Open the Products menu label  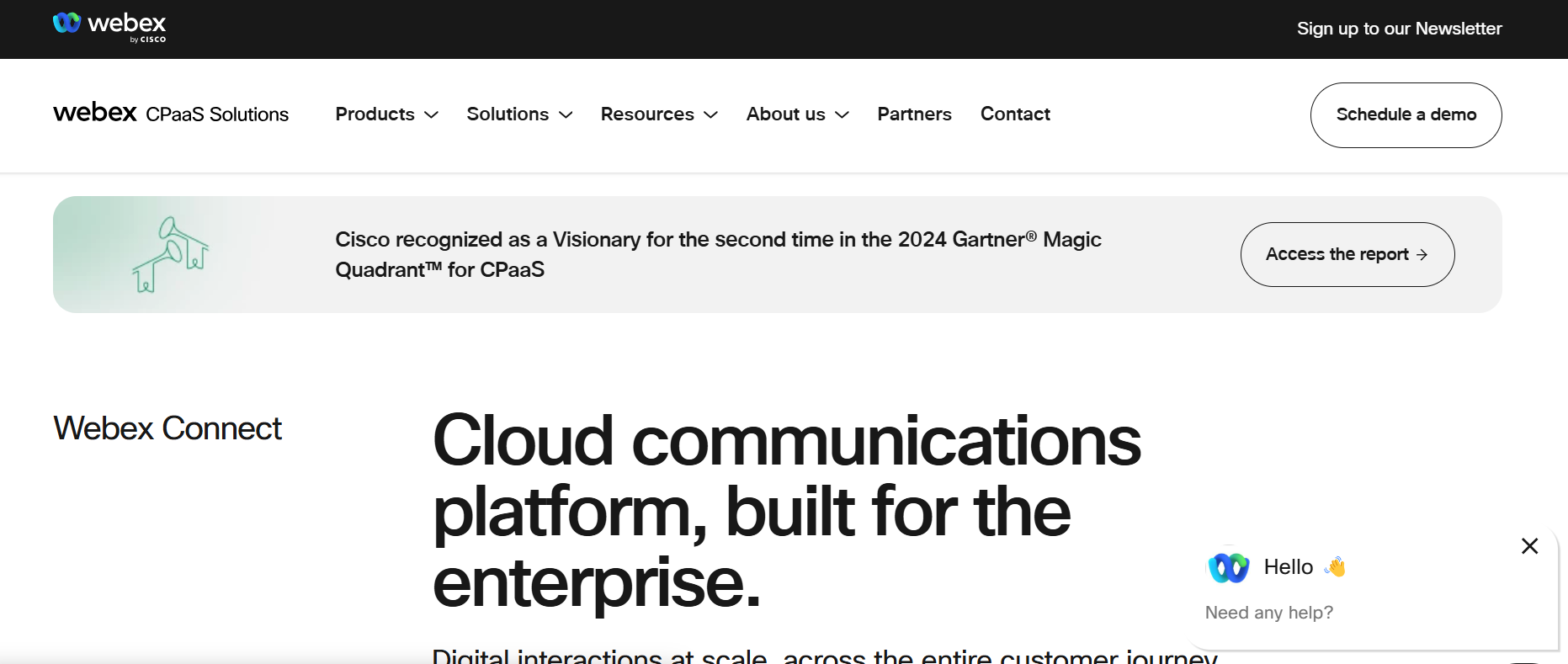point(375,114)
